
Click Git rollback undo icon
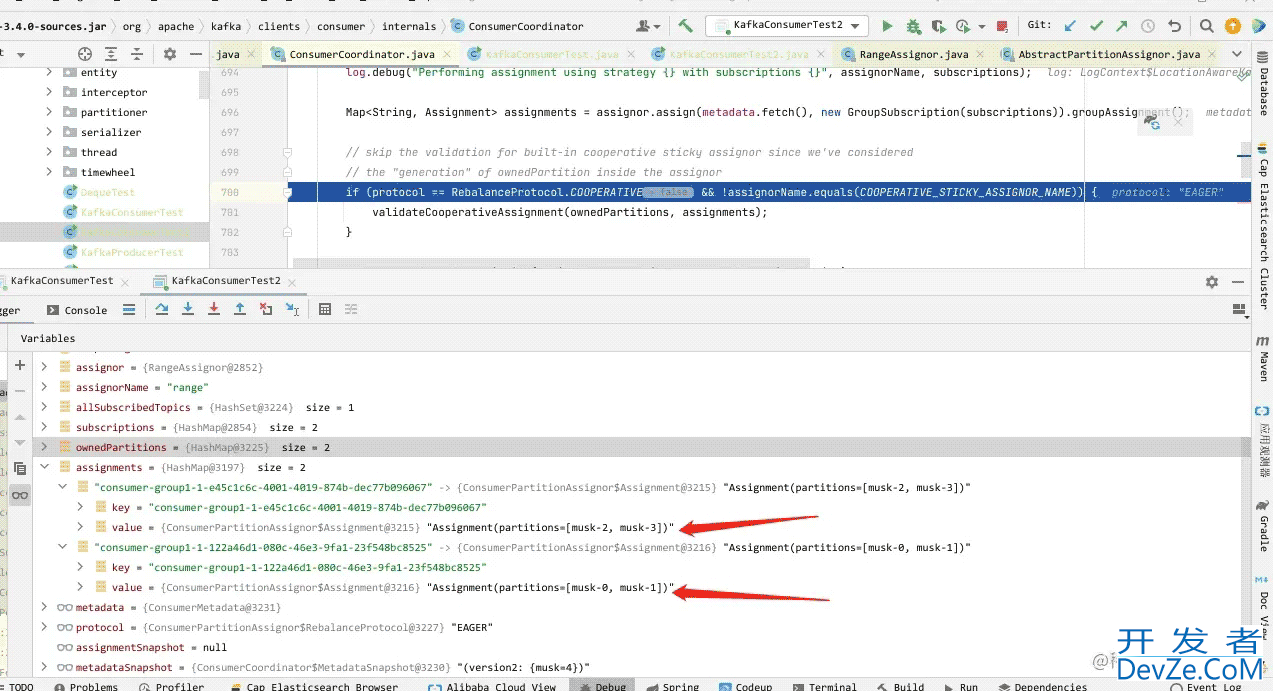(1174, 26)
